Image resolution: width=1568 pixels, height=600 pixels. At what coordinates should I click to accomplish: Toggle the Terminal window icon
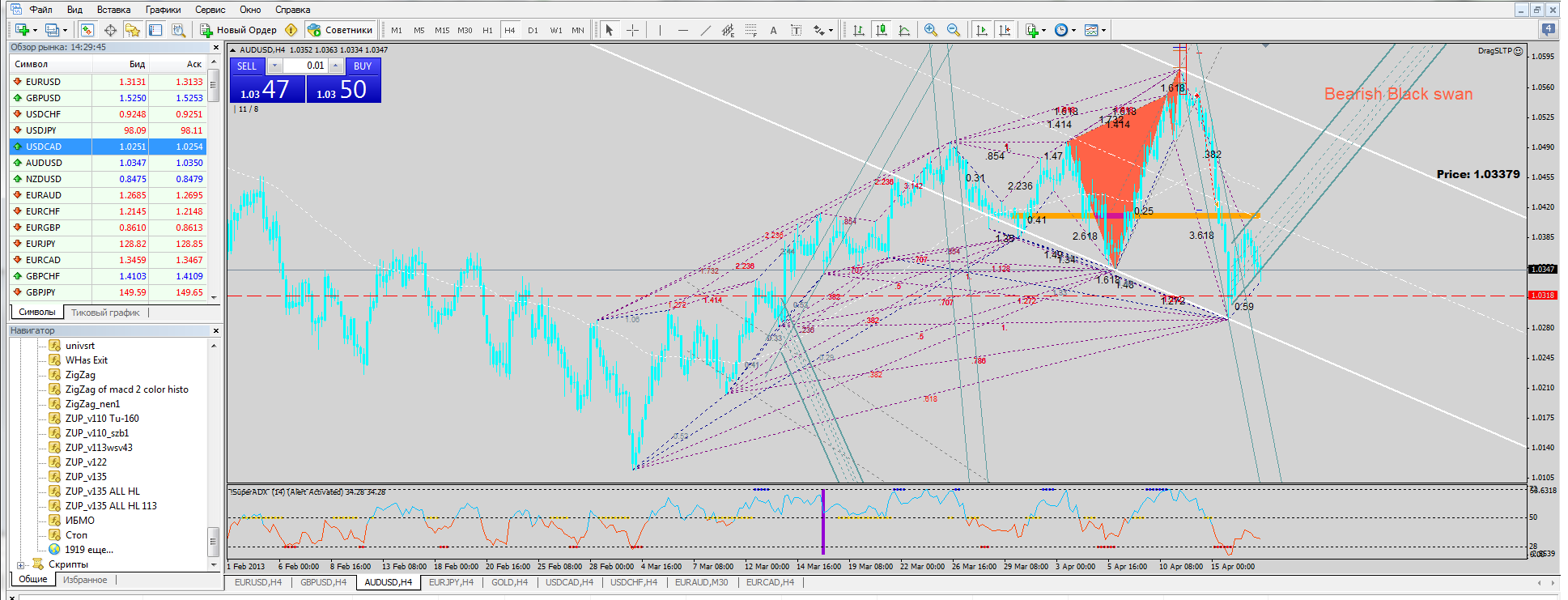tap(155, 30)
